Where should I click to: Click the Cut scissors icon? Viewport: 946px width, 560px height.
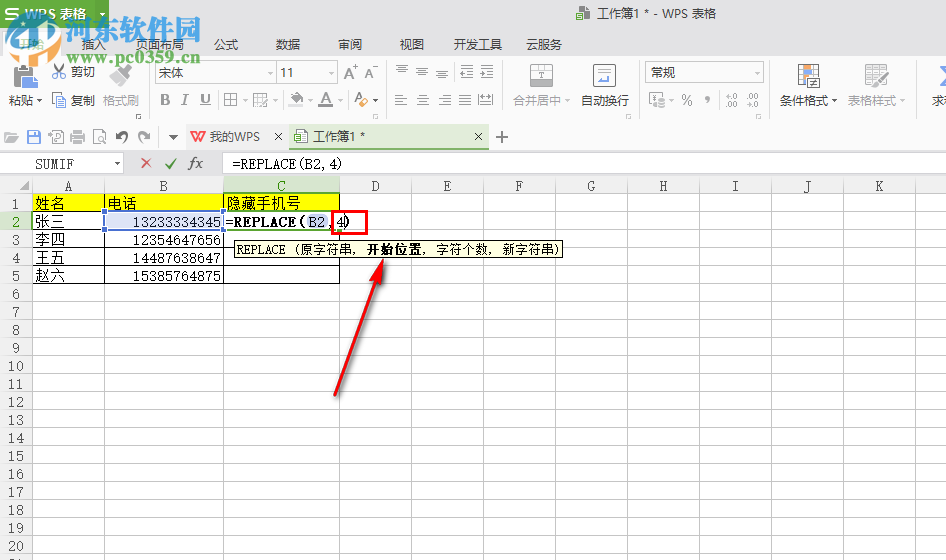tap(59, 72)
